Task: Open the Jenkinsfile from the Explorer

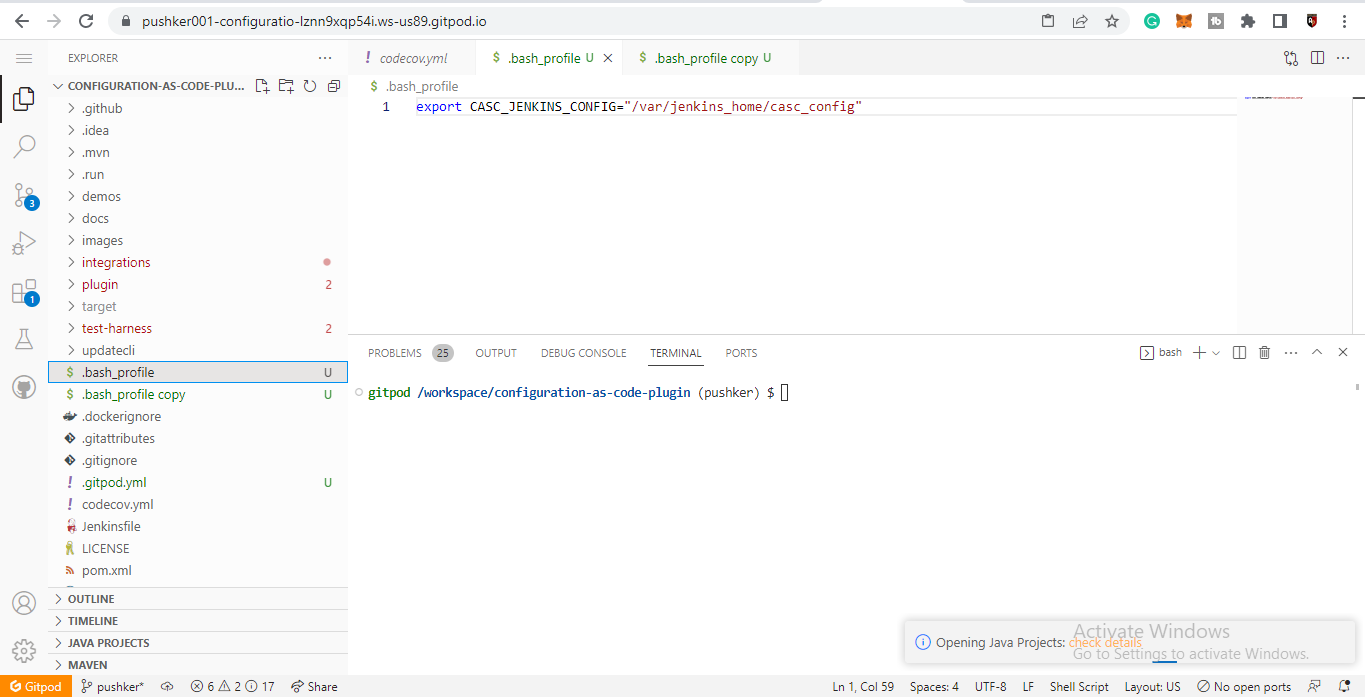Action: (113, 525)
